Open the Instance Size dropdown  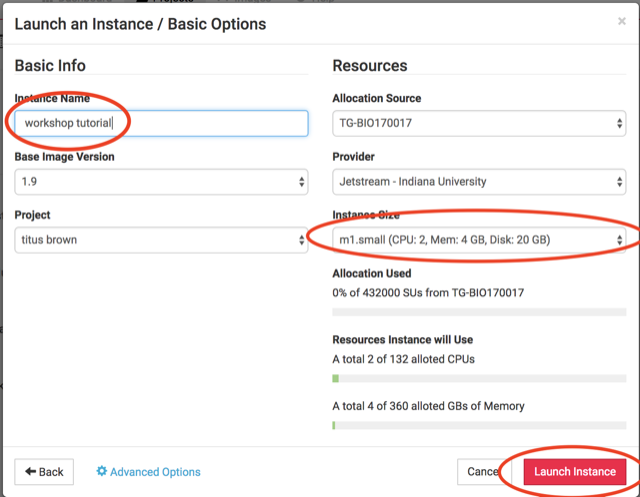(x=479, y=240)
